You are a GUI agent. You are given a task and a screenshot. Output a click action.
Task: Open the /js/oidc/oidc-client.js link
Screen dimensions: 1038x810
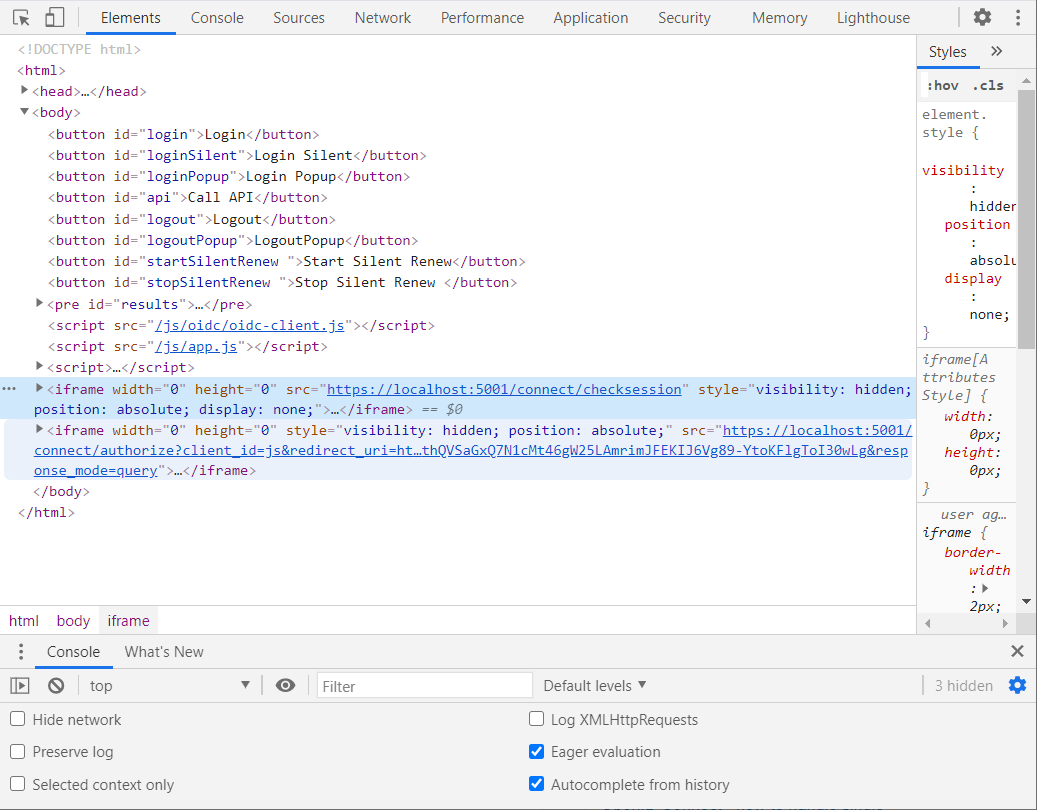(250, 325)
